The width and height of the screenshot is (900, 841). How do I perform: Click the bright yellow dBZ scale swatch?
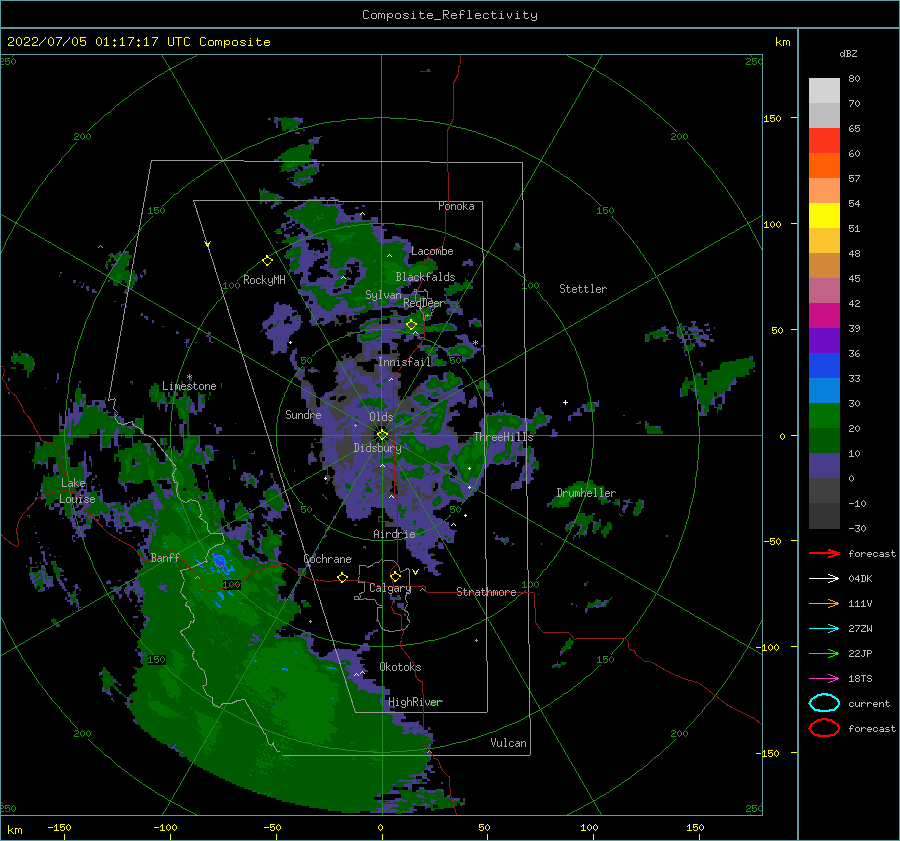(x=824, y=216)
